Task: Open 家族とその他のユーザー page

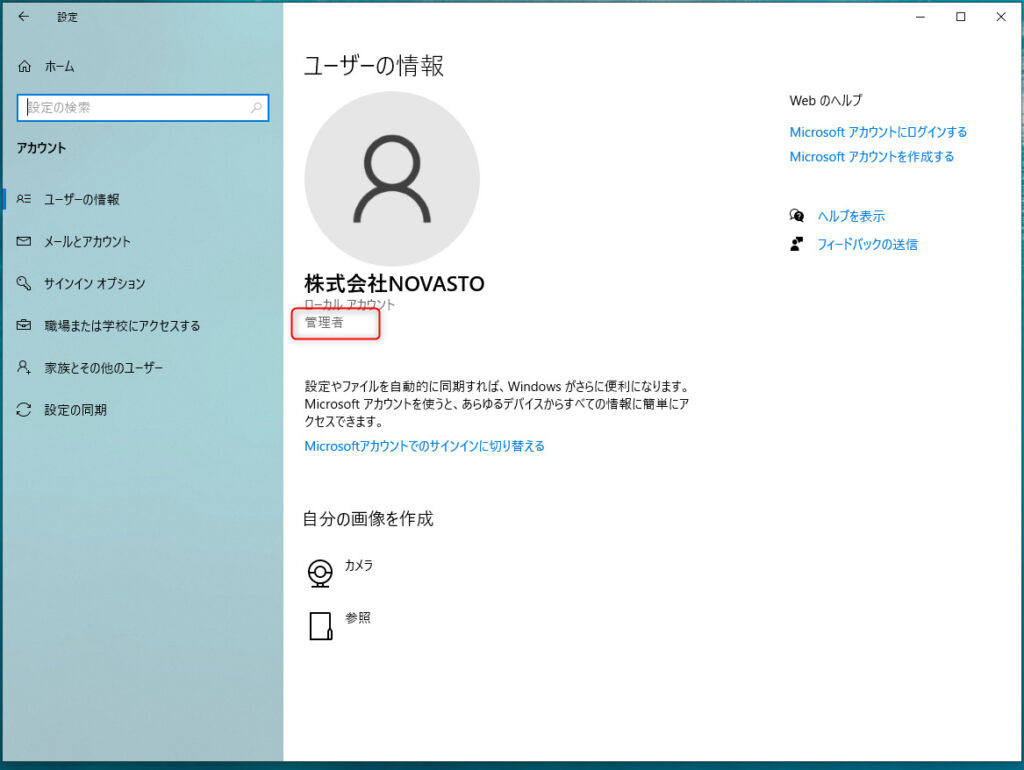Action: 103,368
